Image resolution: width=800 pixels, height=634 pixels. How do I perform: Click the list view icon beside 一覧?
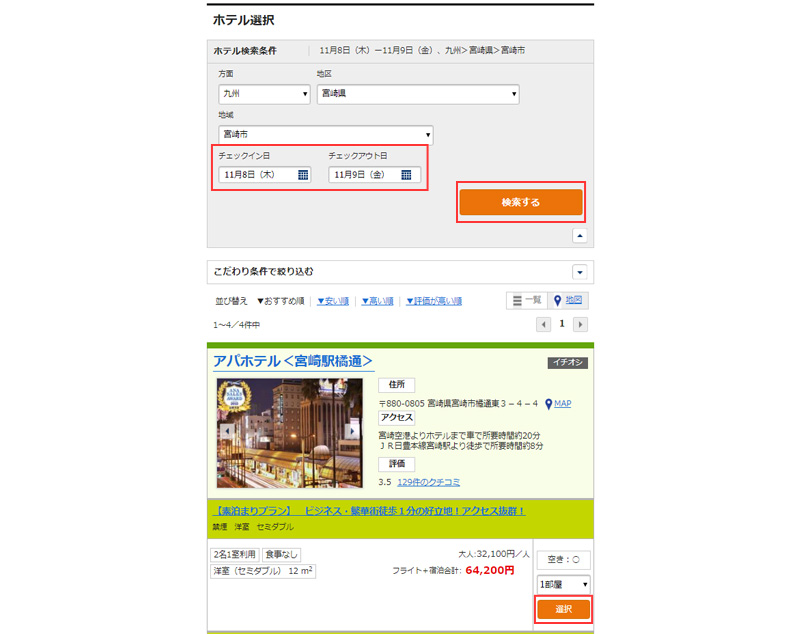[517, 301]
